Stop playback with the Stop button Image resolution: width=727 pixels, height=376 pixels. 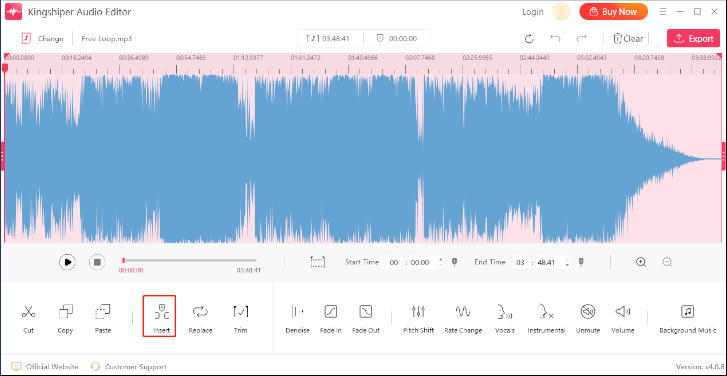(x=97, y=262)
